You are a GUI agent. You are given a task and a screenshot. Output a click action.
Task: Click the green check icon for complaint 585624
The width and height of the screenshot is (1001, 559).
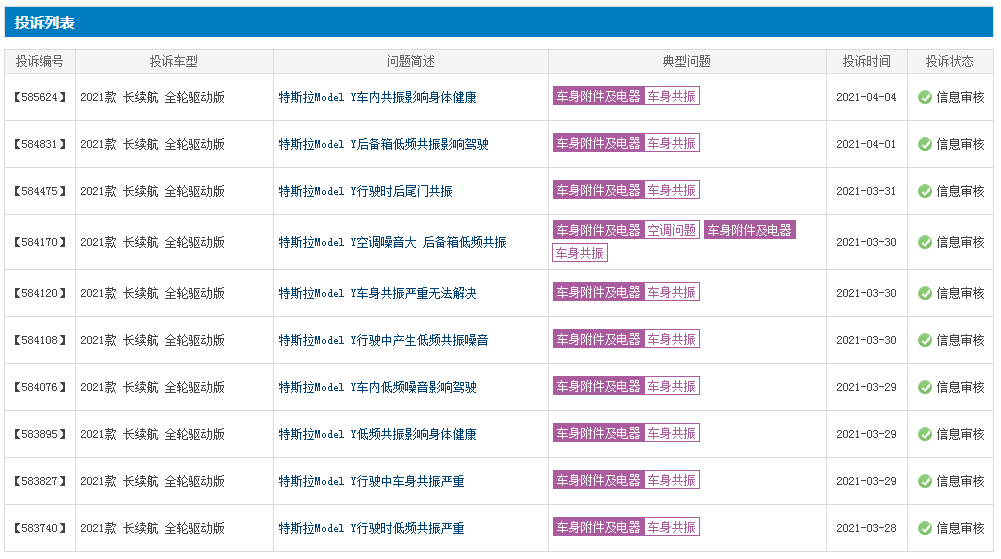[x=924, y=98]
